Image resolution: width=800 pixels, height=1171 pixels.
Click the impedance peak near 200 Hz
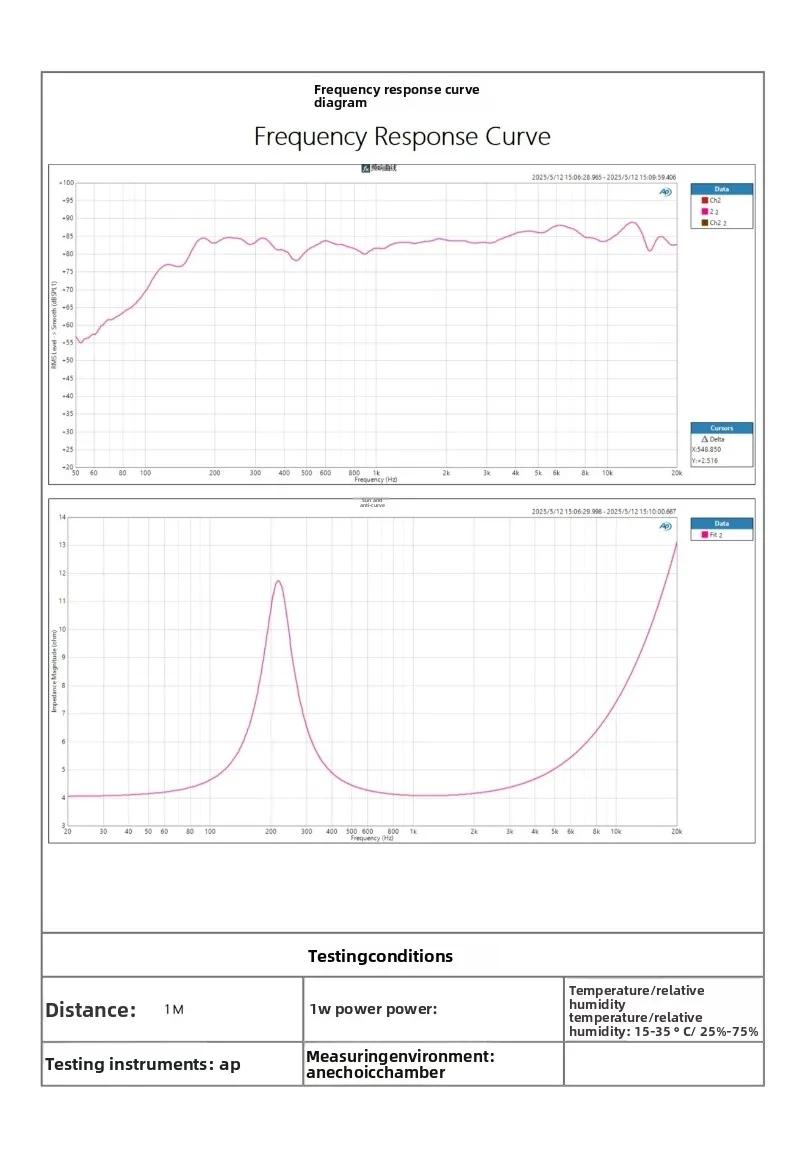tap(278, 581)
